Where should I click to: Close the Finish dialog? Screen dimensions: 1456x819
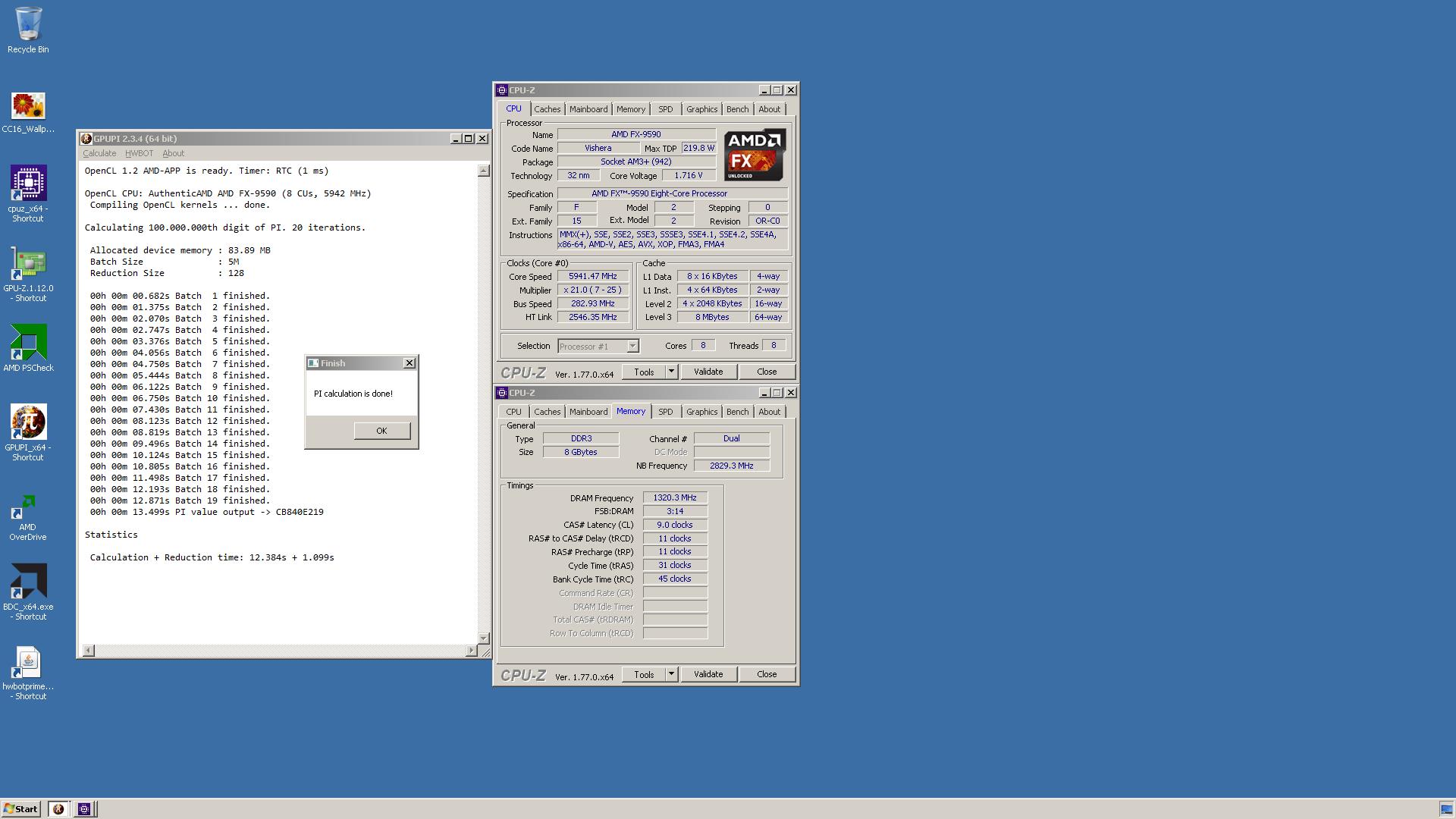[x=409, y=363]
